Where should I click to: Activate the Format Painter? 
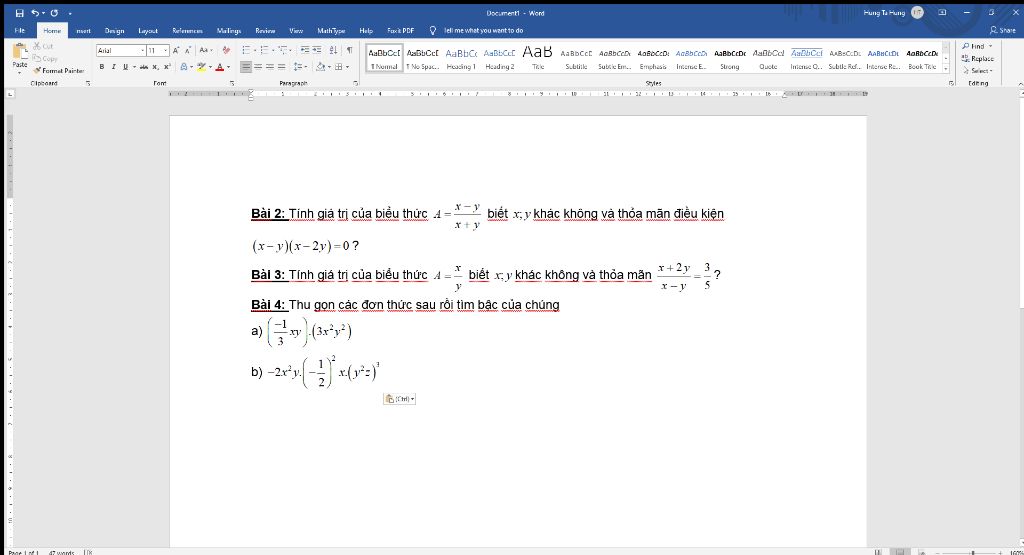[x=59, y=71]
